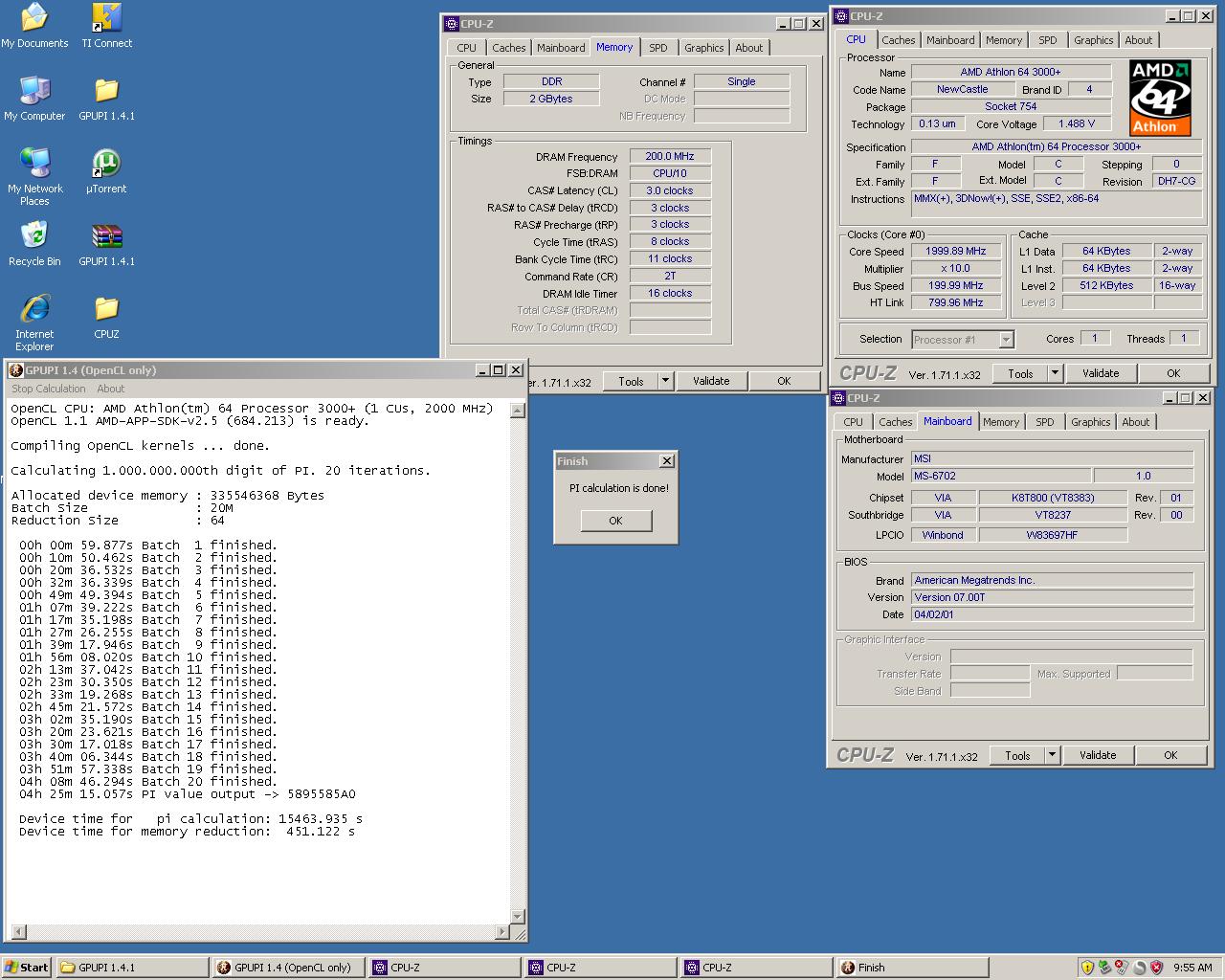
Task: Open the Recycle Bin
Action: [34, 244]
